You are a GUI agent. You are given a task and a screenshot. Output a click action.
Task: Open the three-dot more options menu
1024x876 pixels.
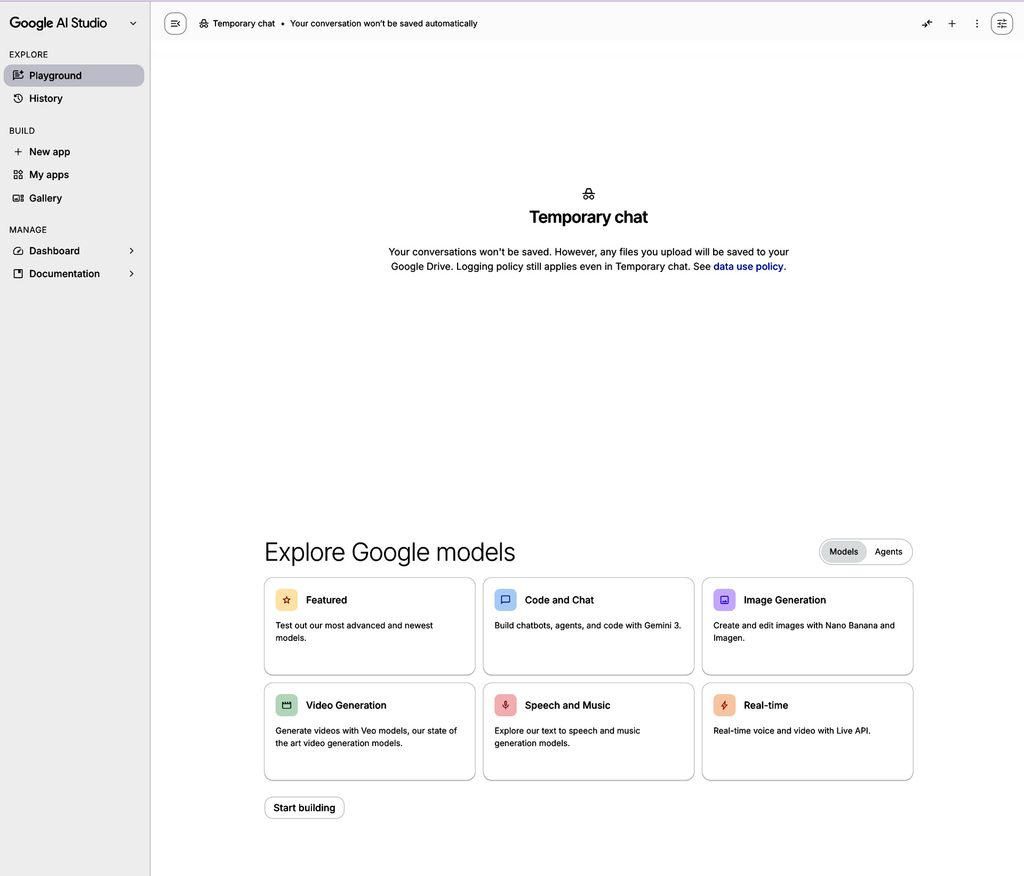(977, 24)
